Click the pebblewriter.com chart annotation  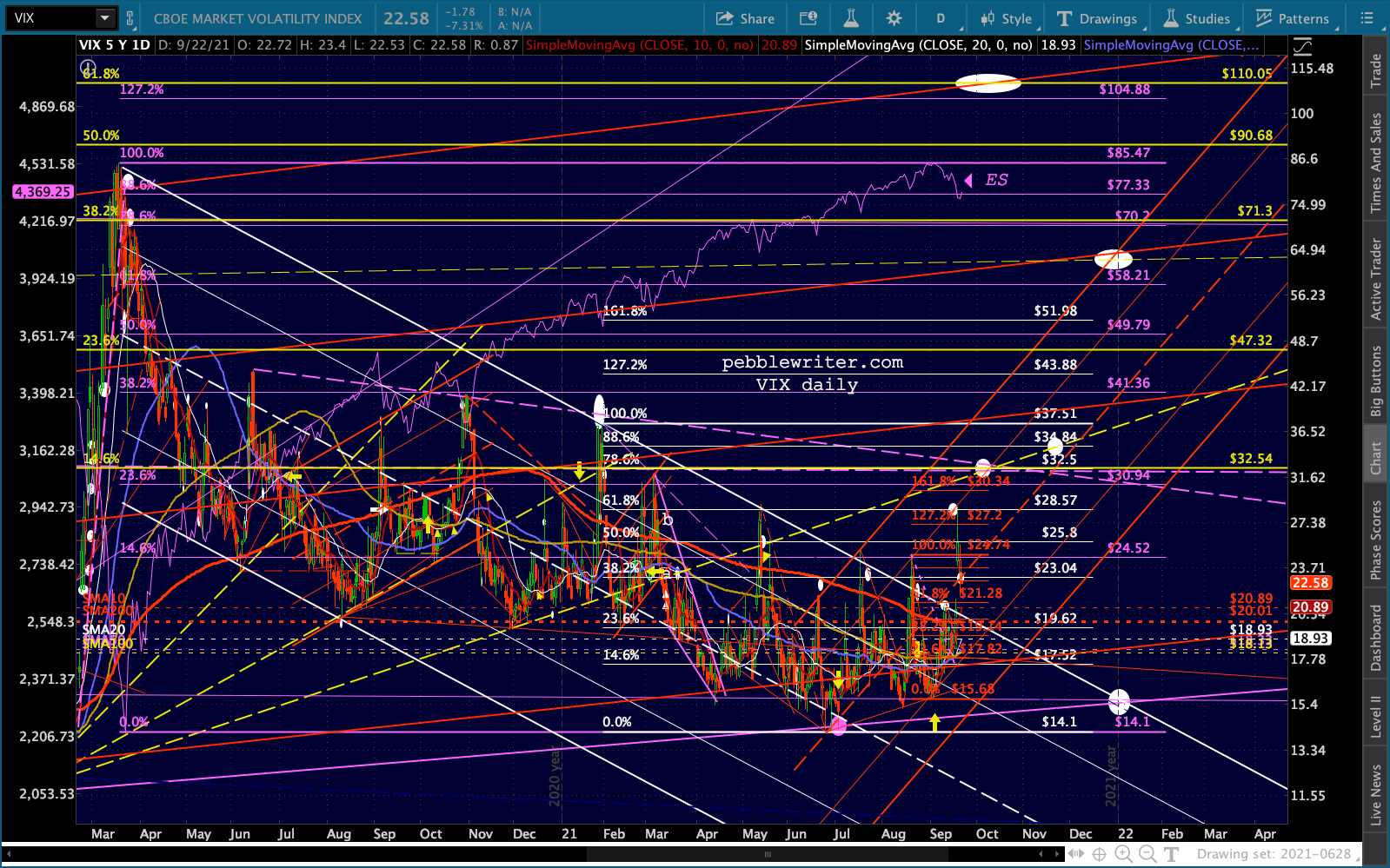click(x=813, y=362)
